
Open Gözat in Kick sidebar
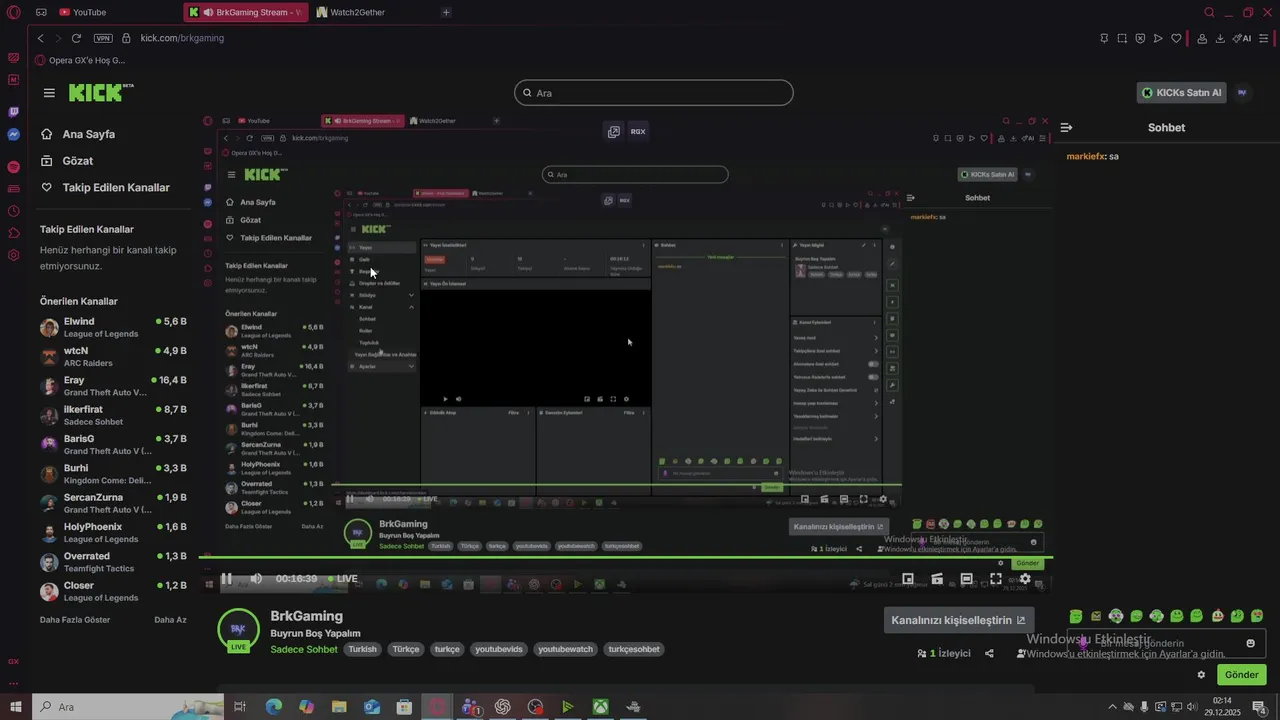coord(66,161)
